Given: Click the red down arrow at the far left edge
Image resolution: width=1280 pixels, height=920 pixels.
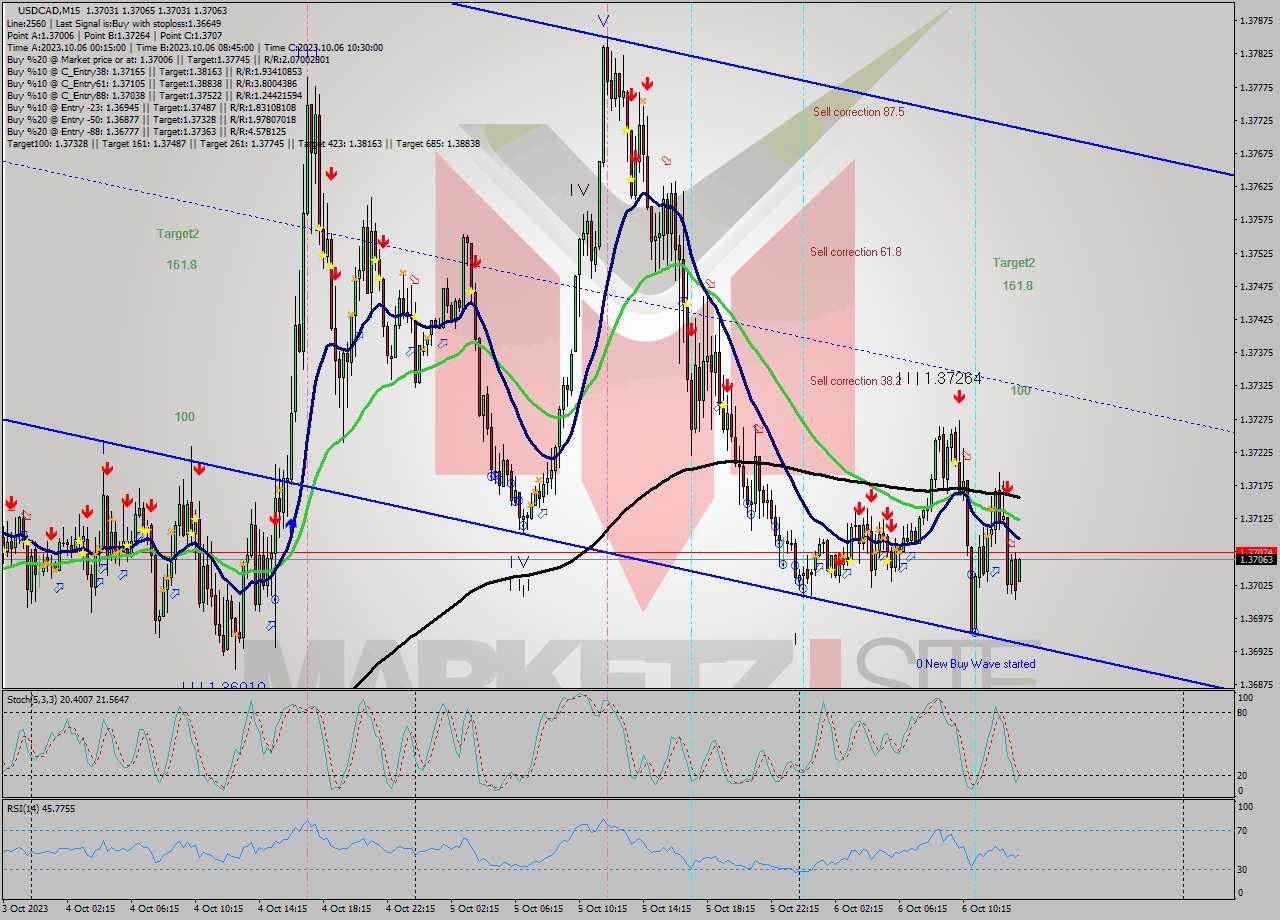Looking at the screenshot, I should (x=10, y=505).
